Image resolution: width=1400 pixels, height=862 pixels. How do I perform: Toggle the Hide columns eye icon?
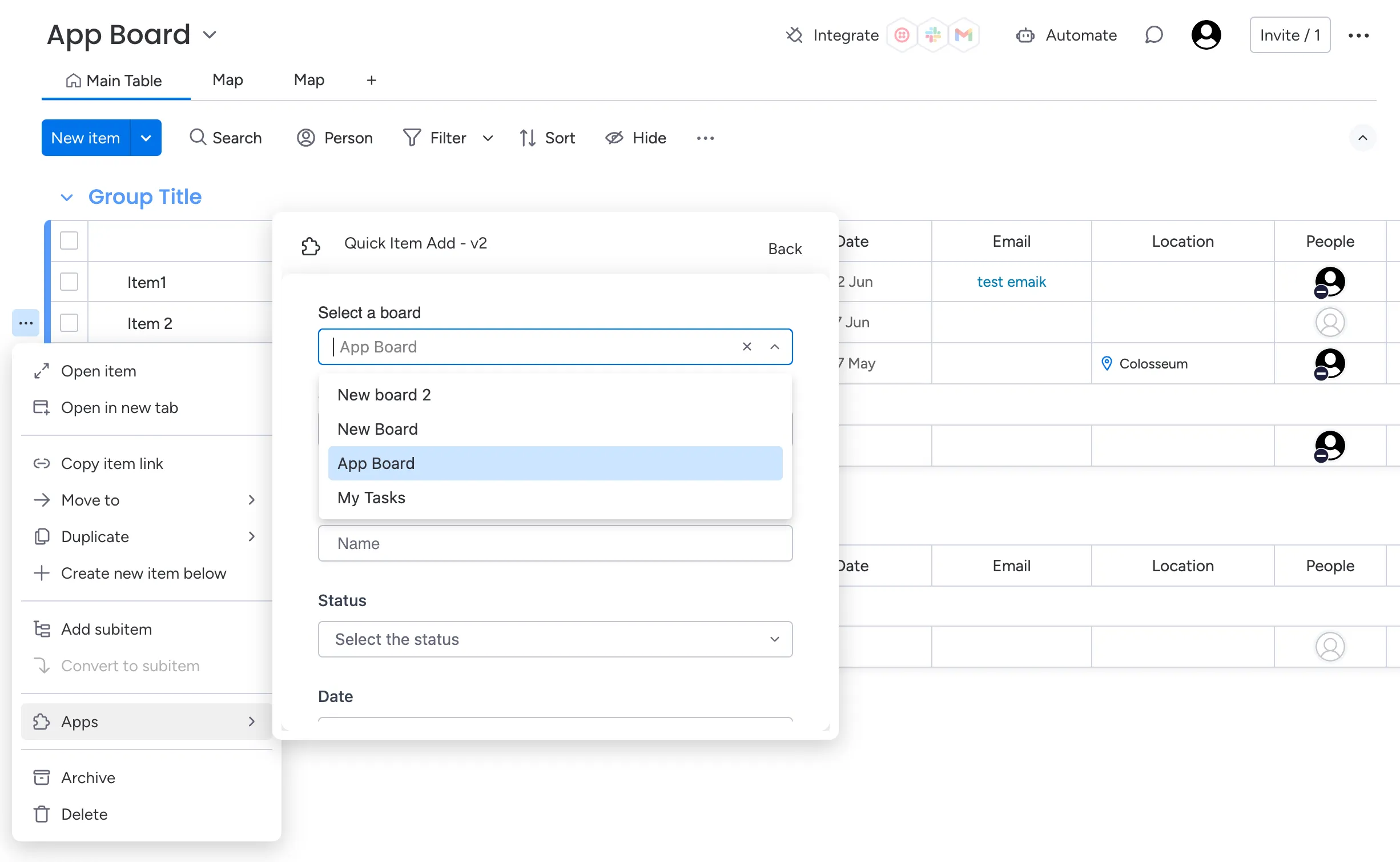coord(613,138)
